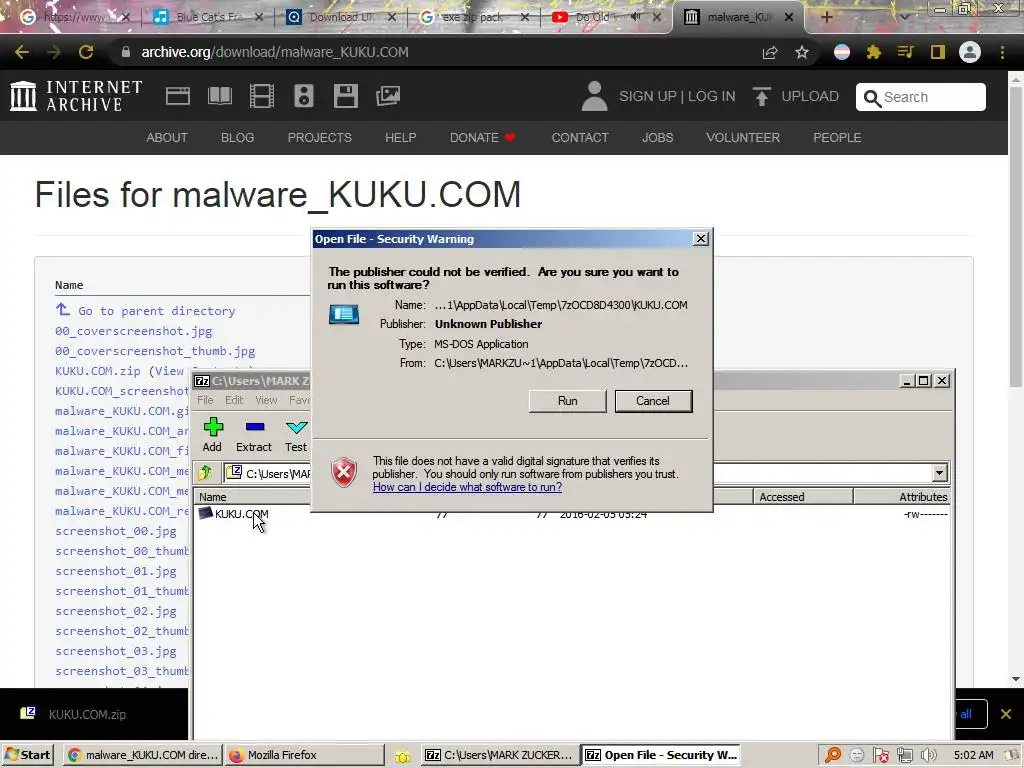Screen dimensions: 1024x768
Task: Reload the archive.org page
Action: [86, 52]
